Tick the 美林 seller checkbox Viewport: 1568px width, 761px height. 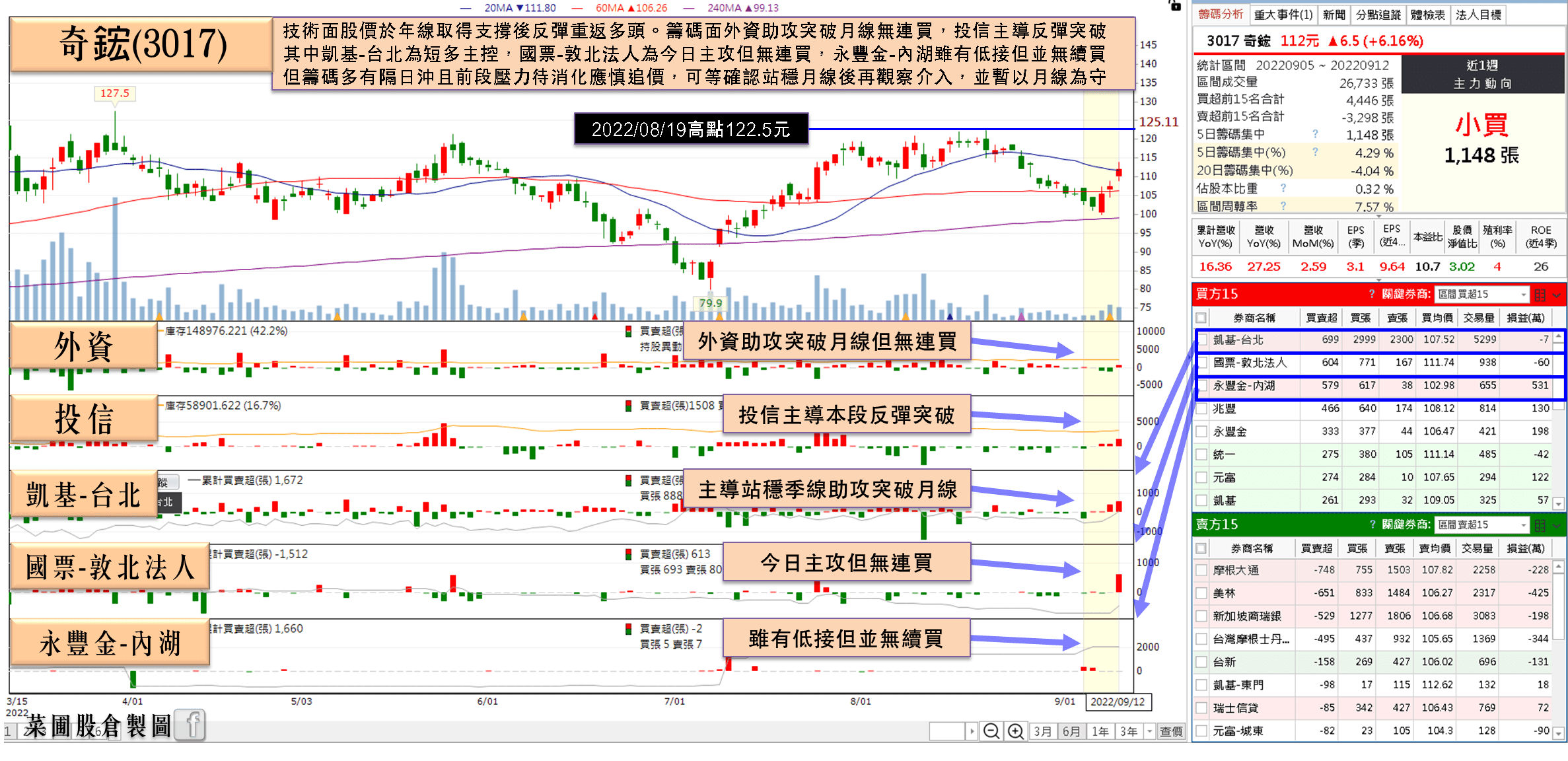click(1202, 593)
